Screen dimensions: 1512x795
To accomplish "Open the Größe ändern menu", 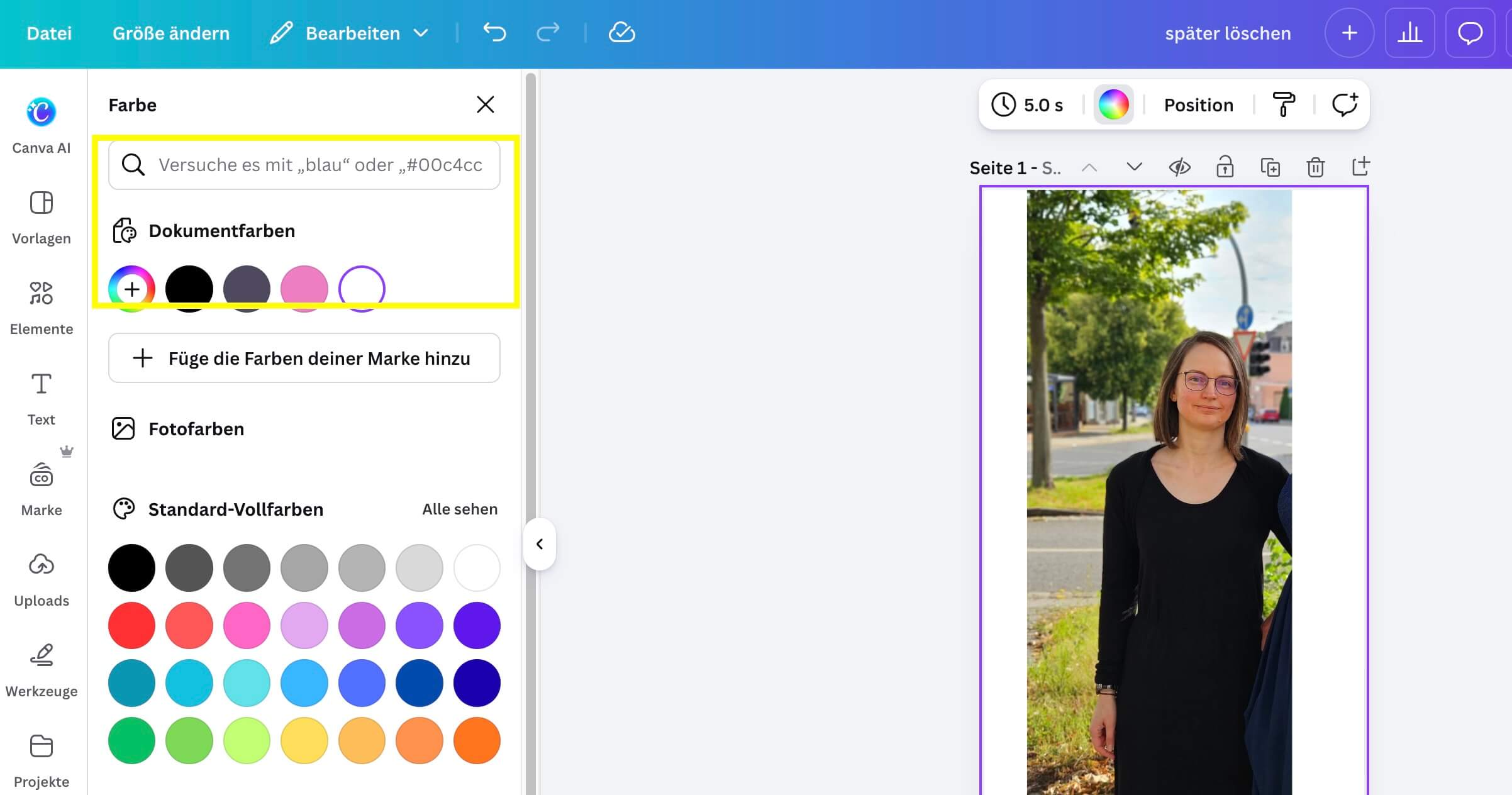I will click(171, 33).
